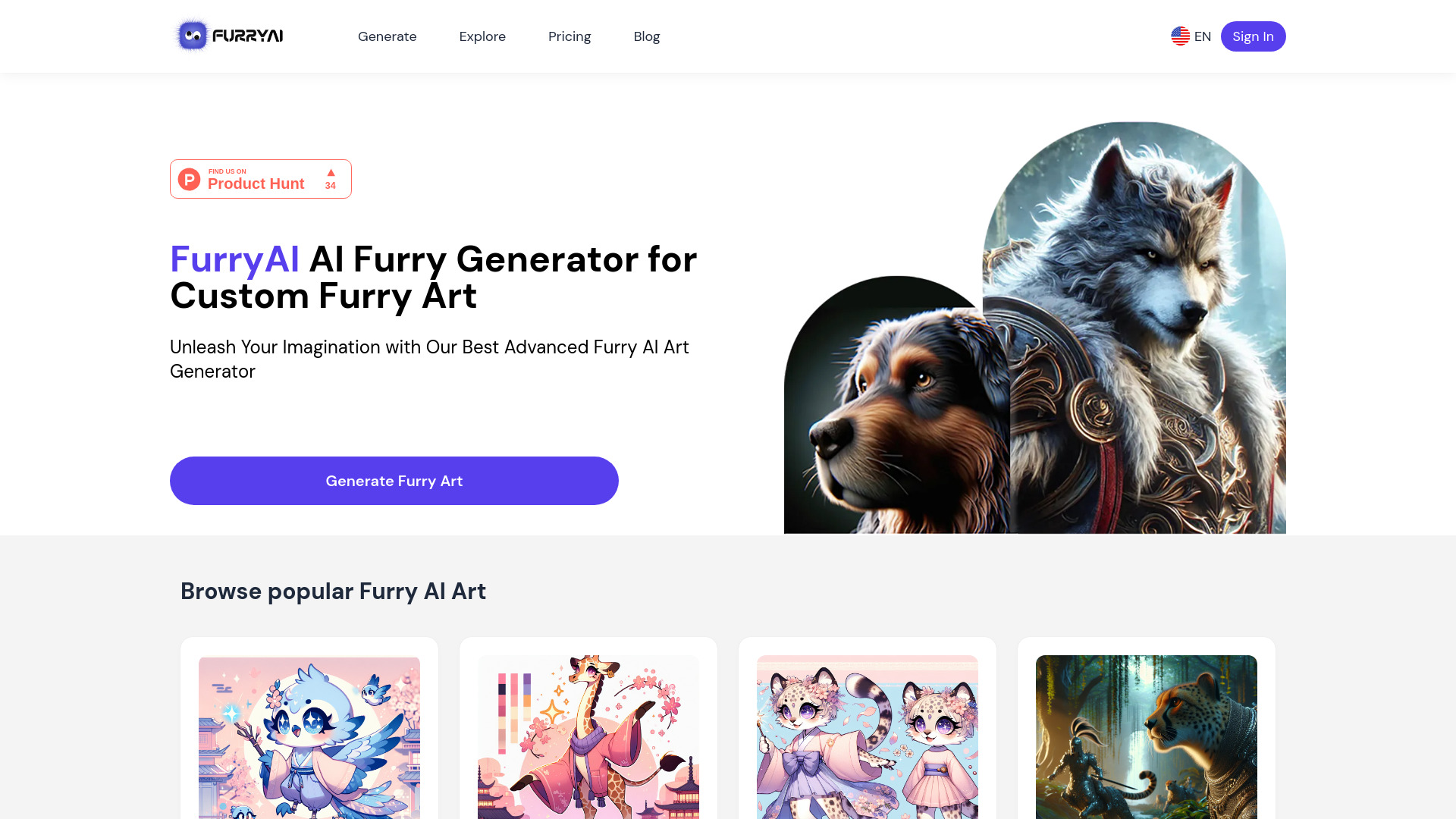Click the Product Hunt upvote arrow icon
Screen dimensions: 1456x819
click(x=331, y=172)
